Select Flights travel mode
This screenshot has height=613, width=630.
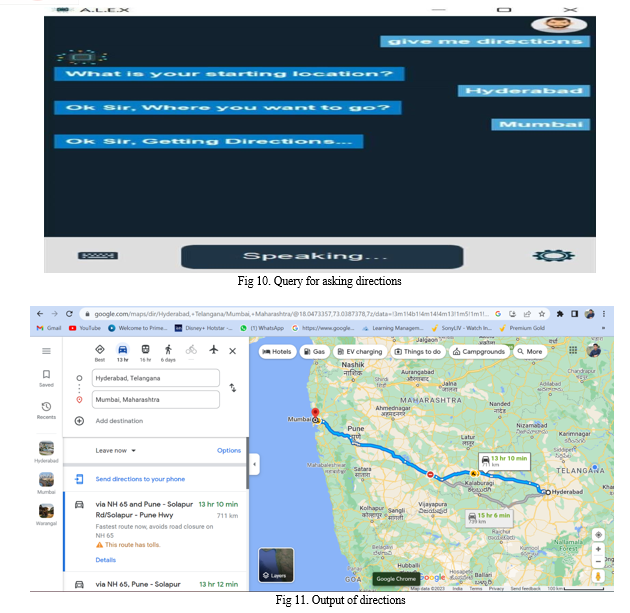214,349
